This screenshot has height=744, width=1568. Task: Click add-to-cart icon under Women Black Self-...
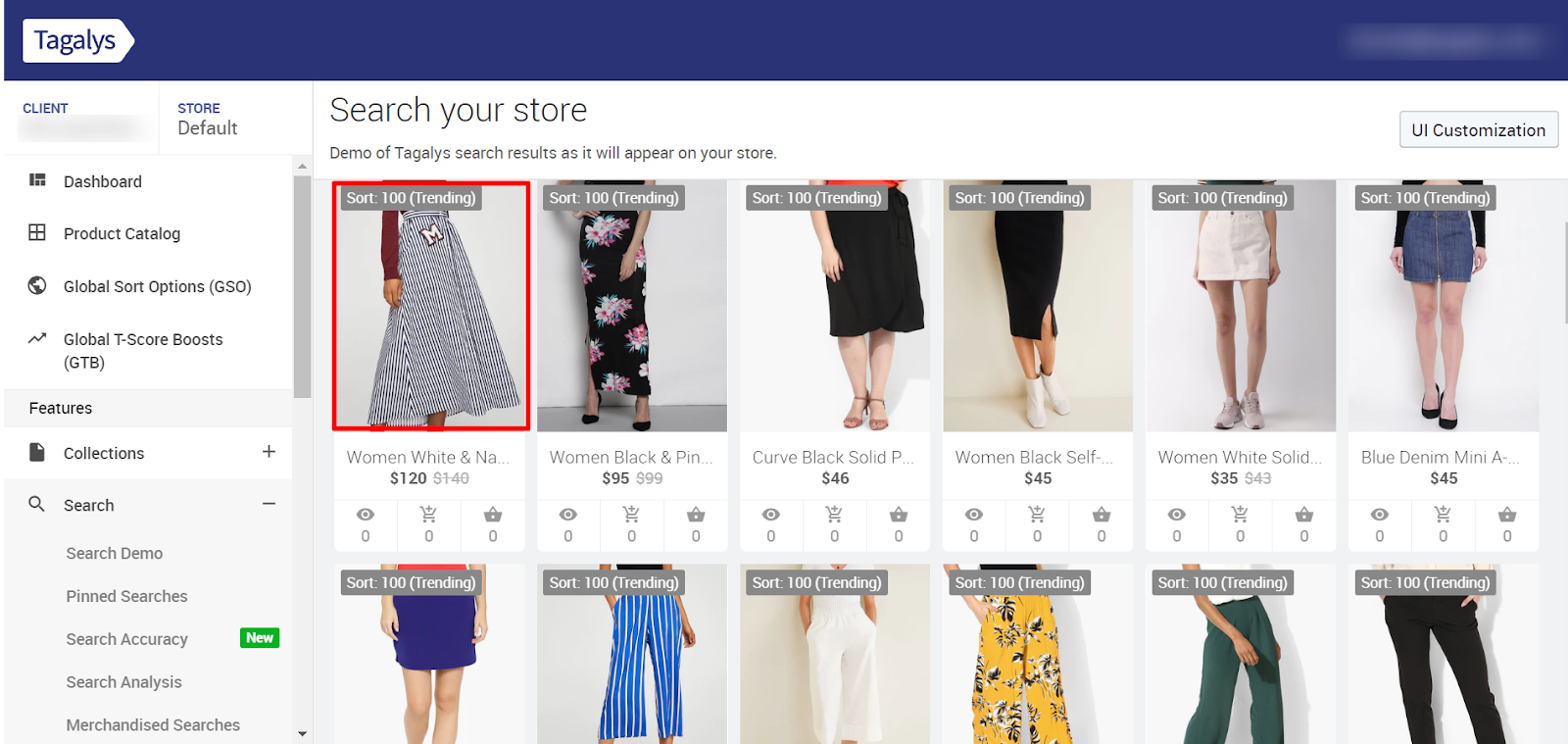(1037, 514)
